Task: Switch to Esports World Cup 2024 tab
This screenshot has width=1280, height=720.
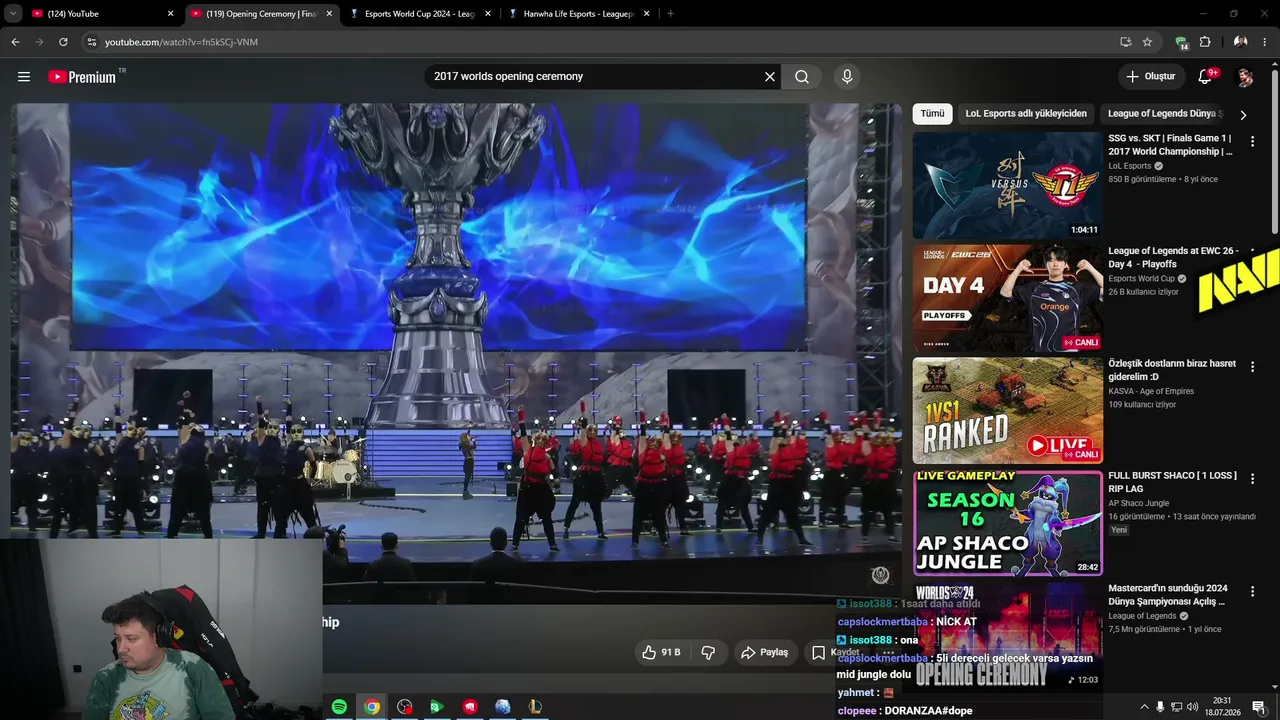Action: click(420, 14)
